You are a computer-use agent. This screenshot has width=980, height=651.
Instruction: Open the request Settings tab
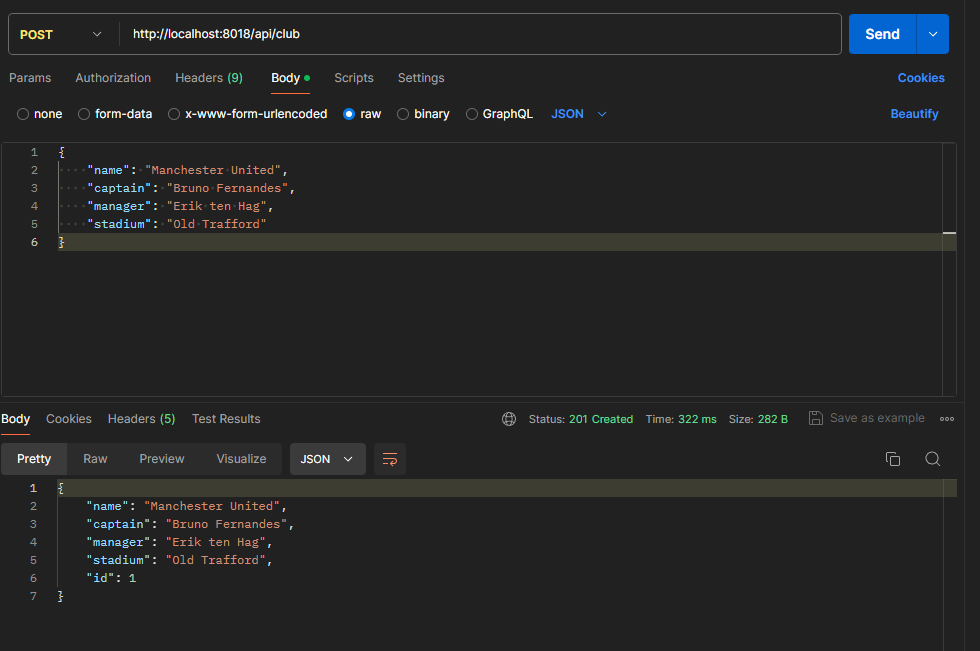coord(421,78)
